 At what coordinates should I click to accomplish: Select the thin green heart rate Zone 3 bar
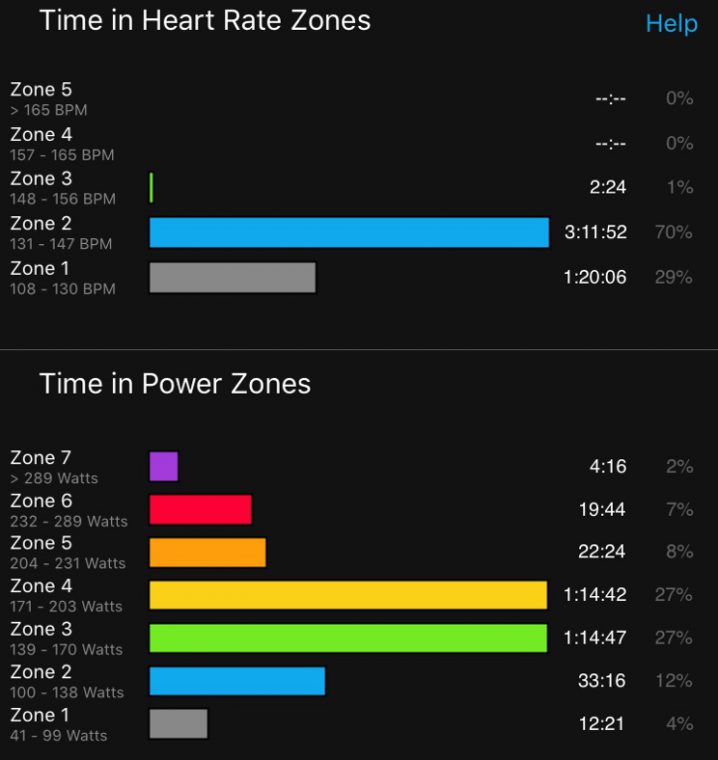click(151, 187)
